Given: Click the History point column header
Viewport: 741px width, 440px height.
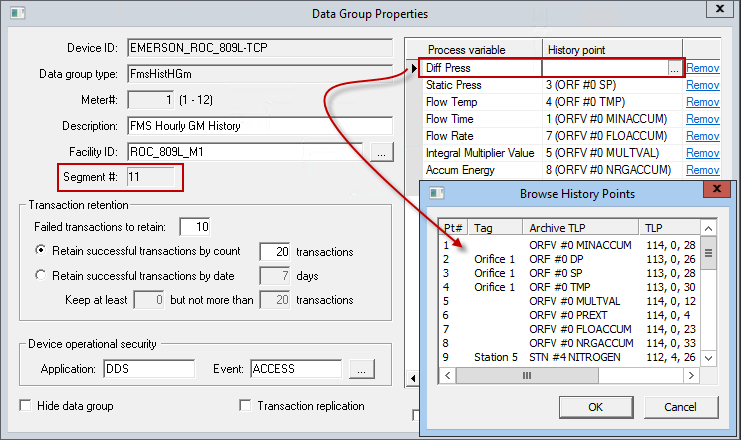Looking at the screenshot, I should pos(612,50).
